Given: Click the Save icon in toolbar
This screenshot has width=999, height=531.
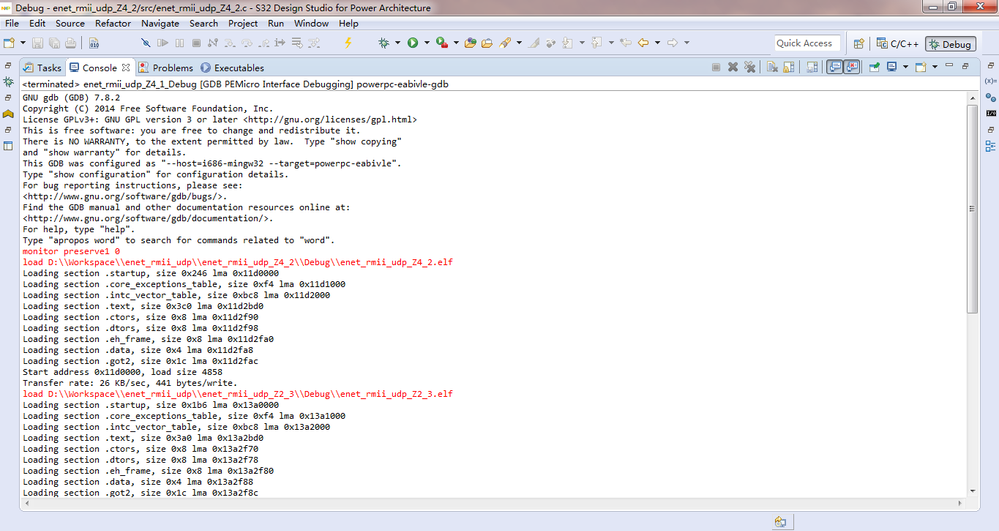Looking at the screenshot, I should (x=38, y=43).
